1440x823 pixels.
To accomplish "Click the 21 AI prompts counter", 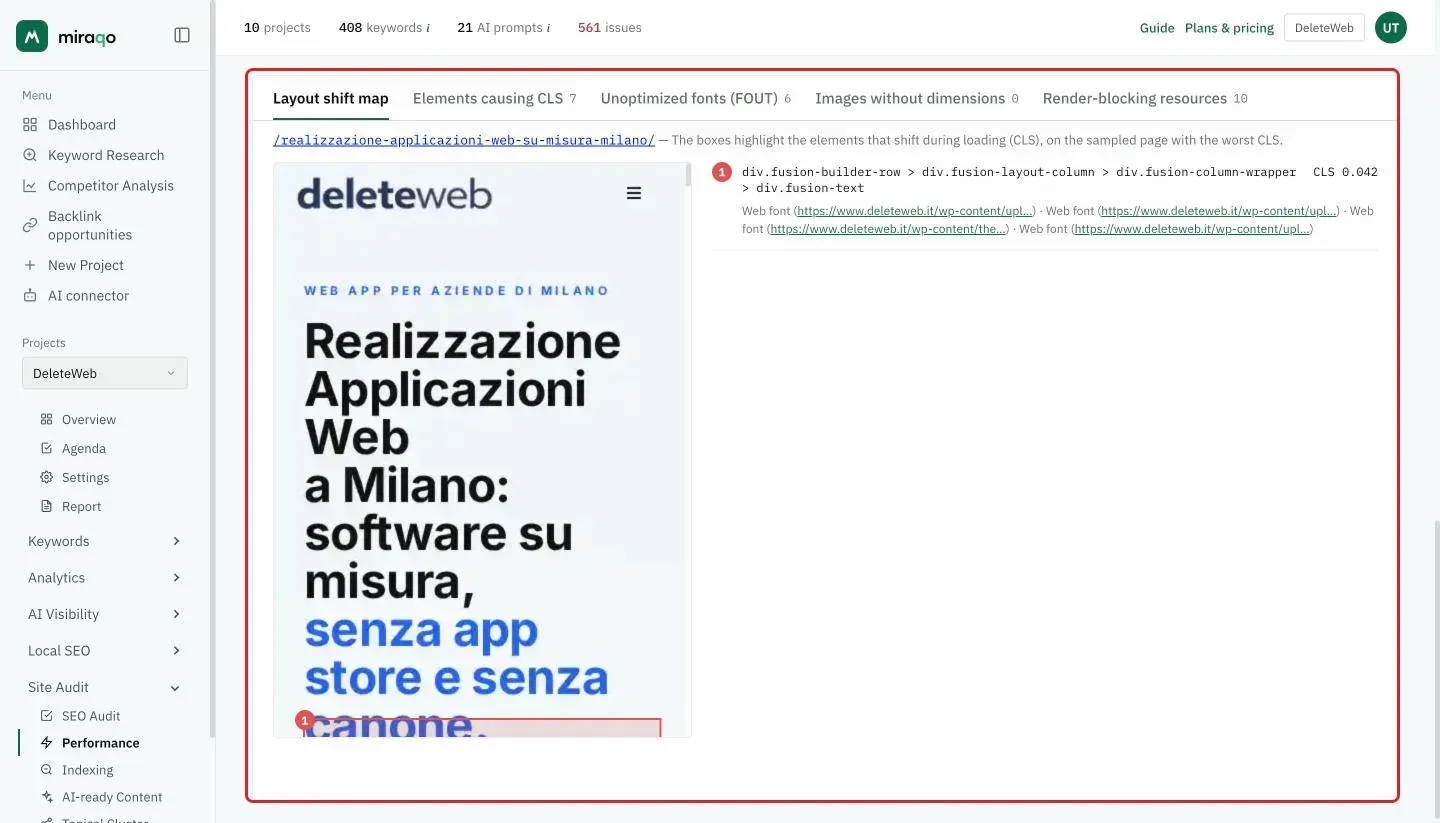I will click(x=504, y=28).
